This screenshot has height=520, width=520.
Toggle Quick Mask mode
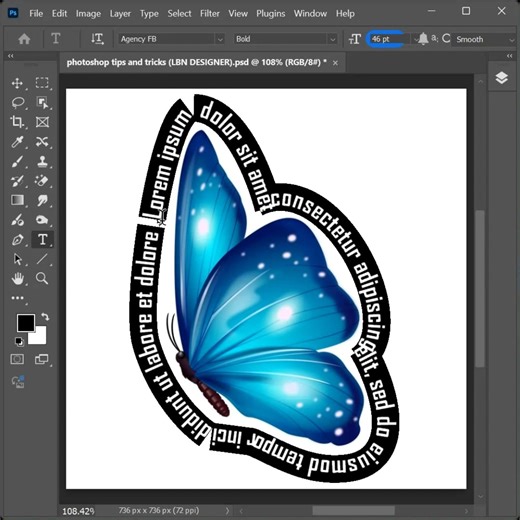click(17, 359)
